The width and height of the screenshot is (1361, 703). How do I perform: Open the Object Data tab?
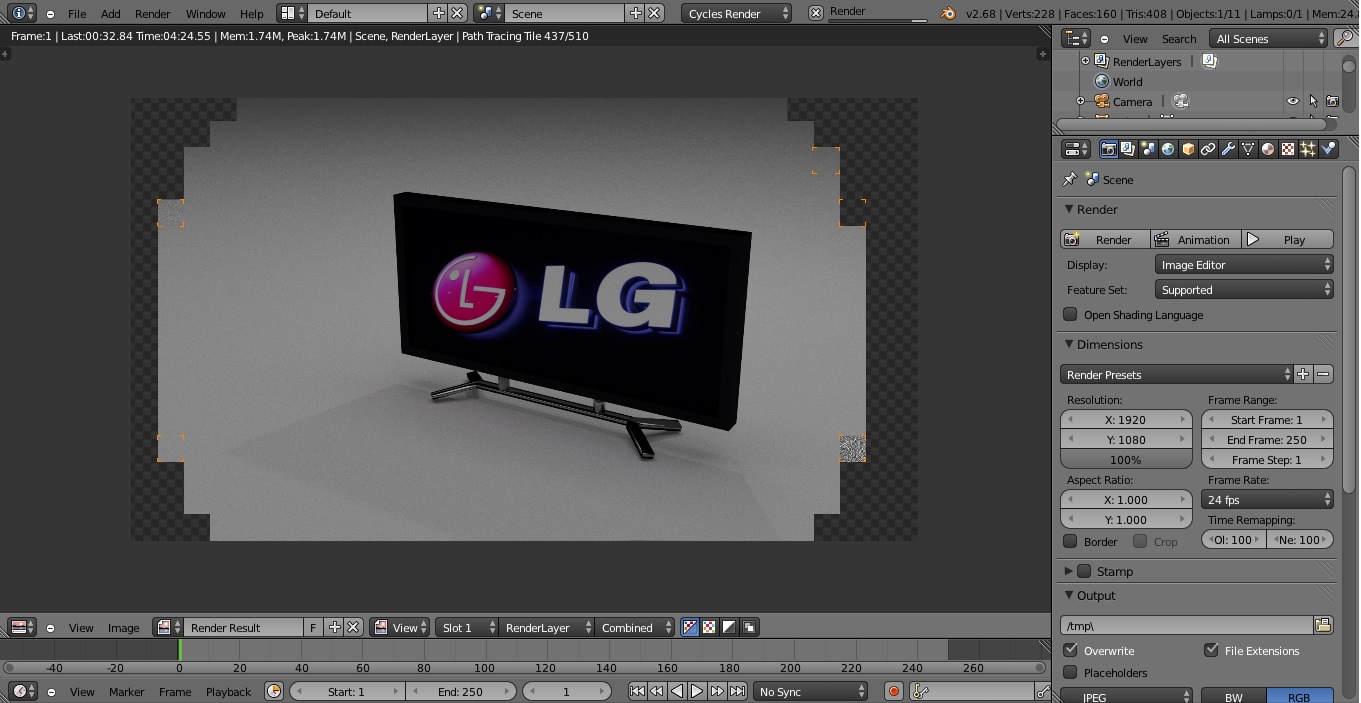[1248, 149]
